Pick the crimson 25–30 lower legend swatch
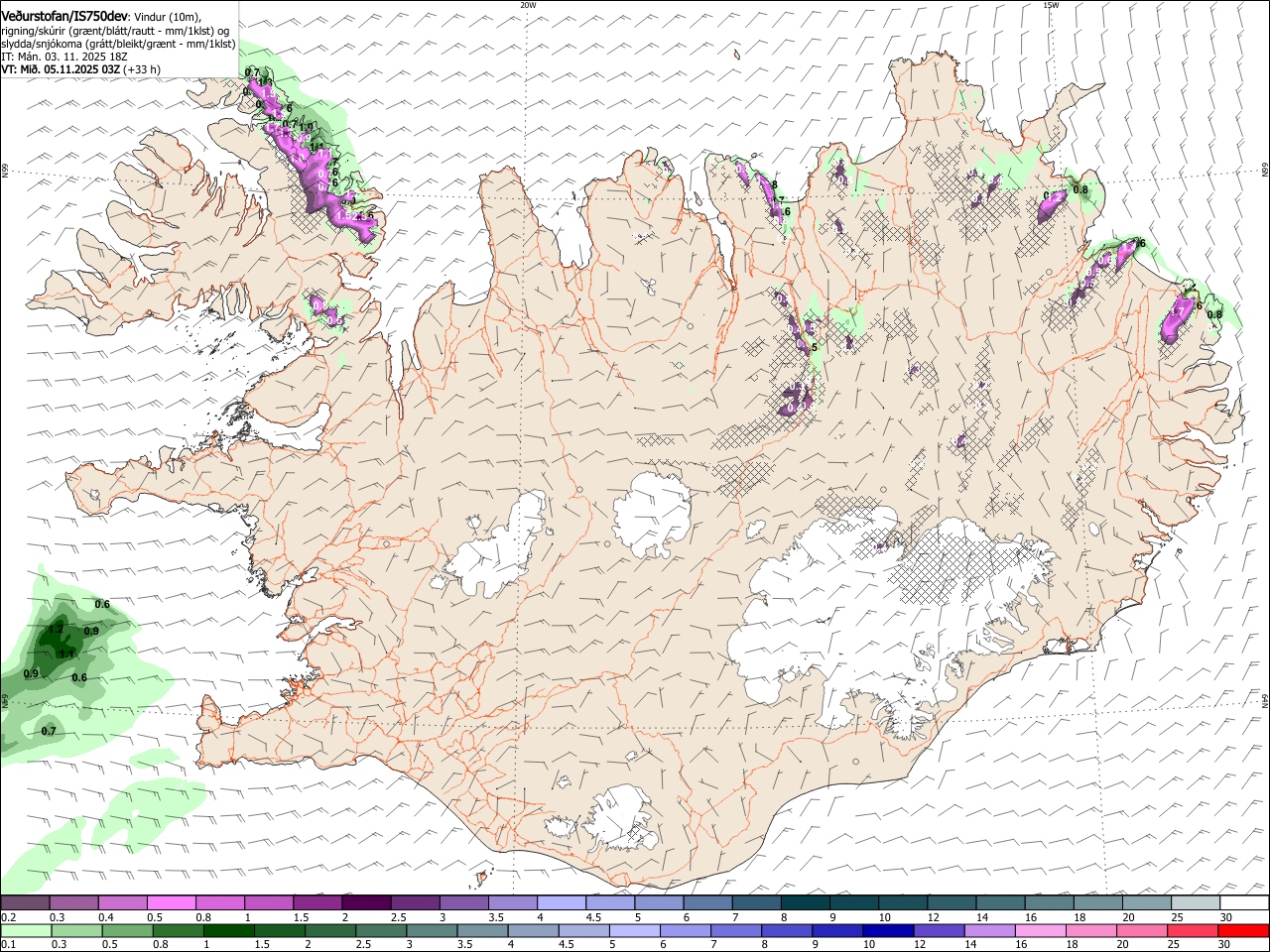This screenshot has height=952, width=1270. 1193,931
